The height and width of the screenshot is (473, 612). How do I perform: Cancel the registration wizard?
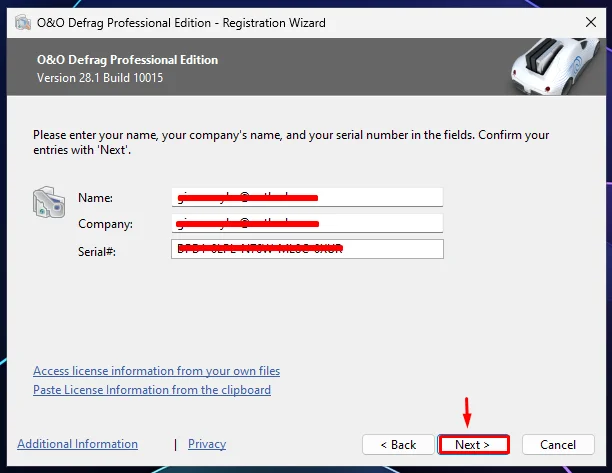coord(558,445)
